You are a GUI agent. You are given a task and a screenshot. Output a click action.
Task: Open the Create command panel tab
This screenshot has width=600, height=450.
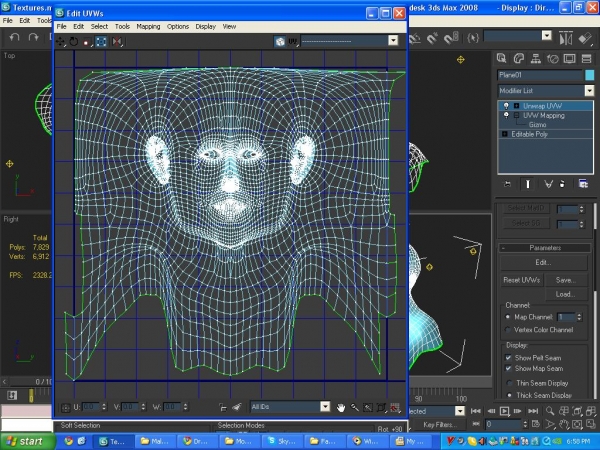(501, 58)
